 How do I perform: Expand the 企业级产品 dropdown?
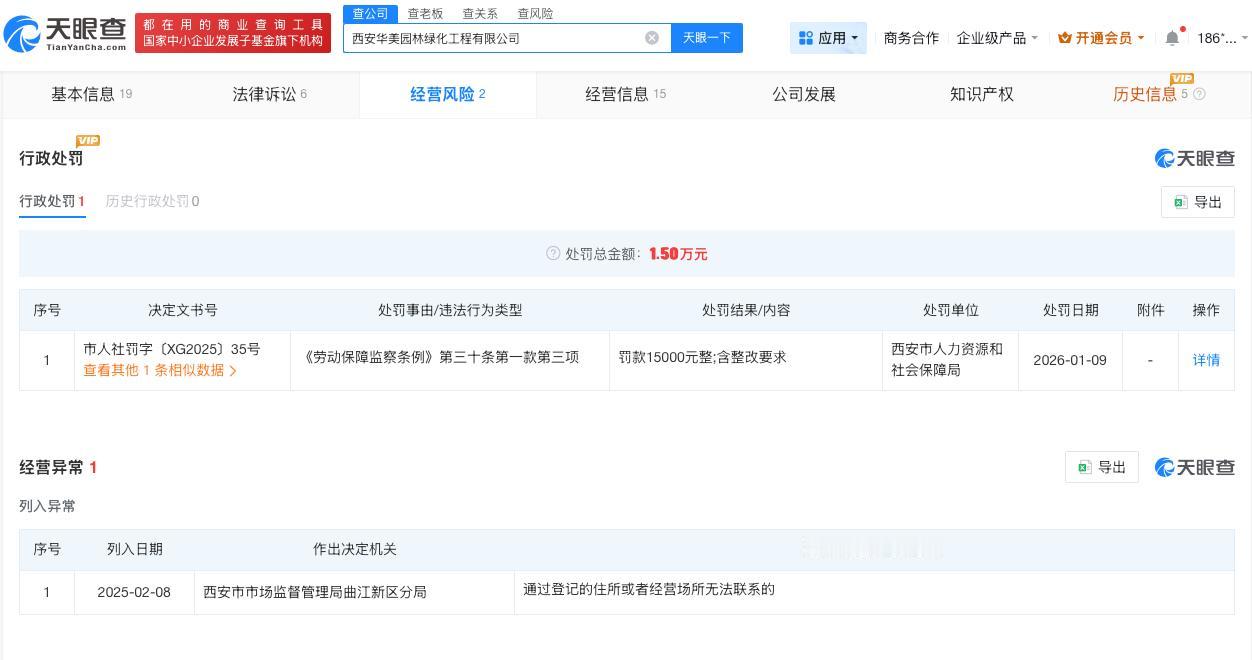coord(997,38)
